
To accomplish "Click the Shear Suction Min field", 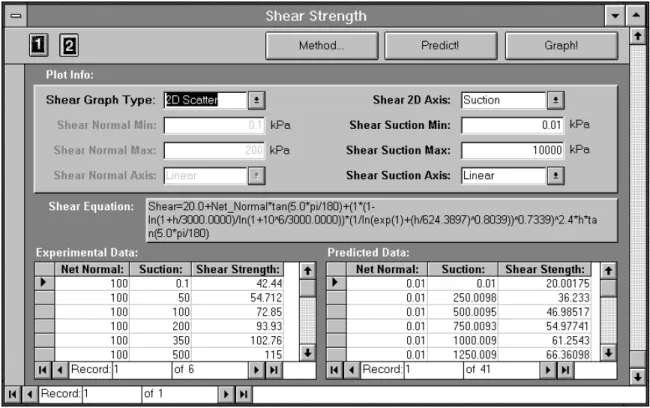I will tap(512, 125).
